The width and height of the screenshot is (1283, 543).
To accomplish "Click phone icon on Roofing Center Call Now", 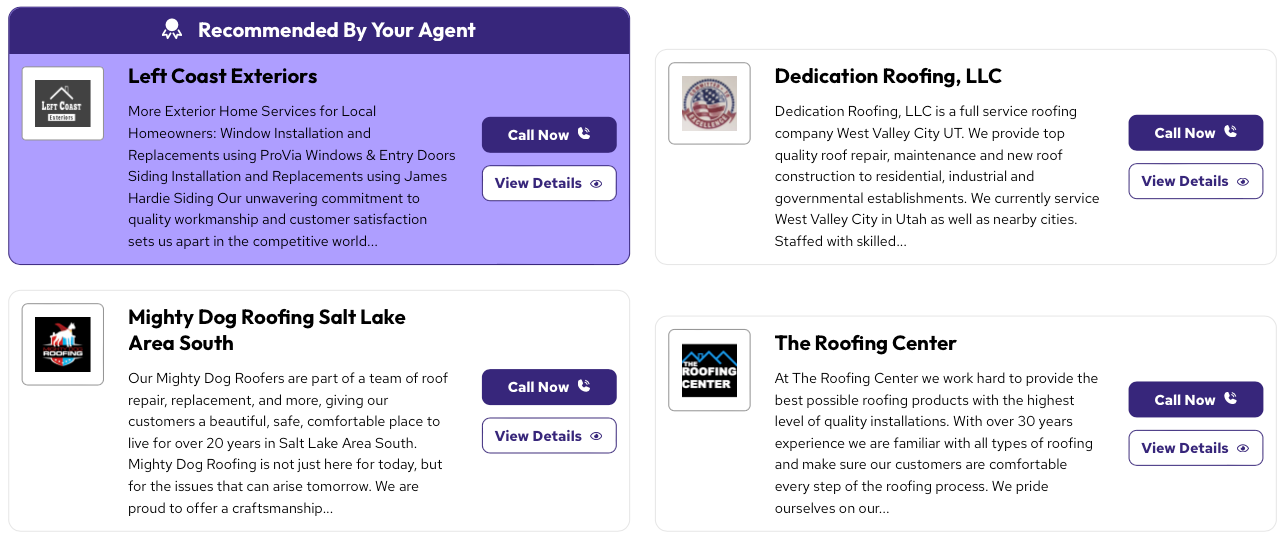I will coord(1231,399).
